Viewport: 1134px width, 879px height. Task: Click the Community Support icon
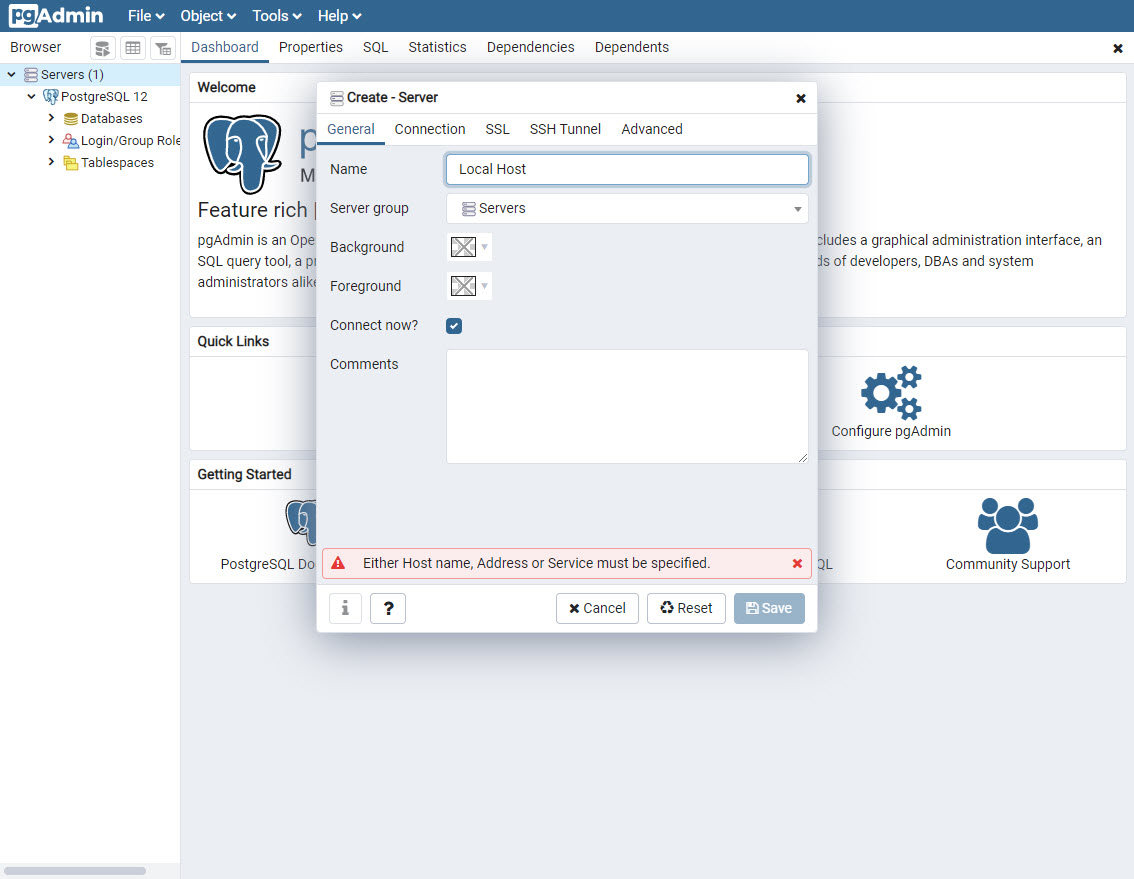click(1007, 524)
